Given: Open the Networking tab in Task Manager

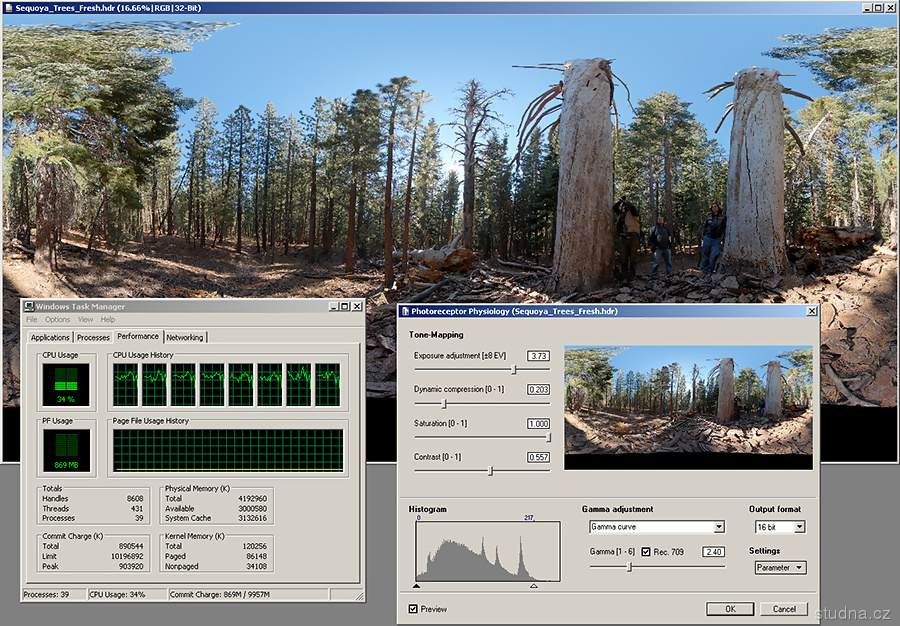Looking at the screenshot, I should pos(184,338).
